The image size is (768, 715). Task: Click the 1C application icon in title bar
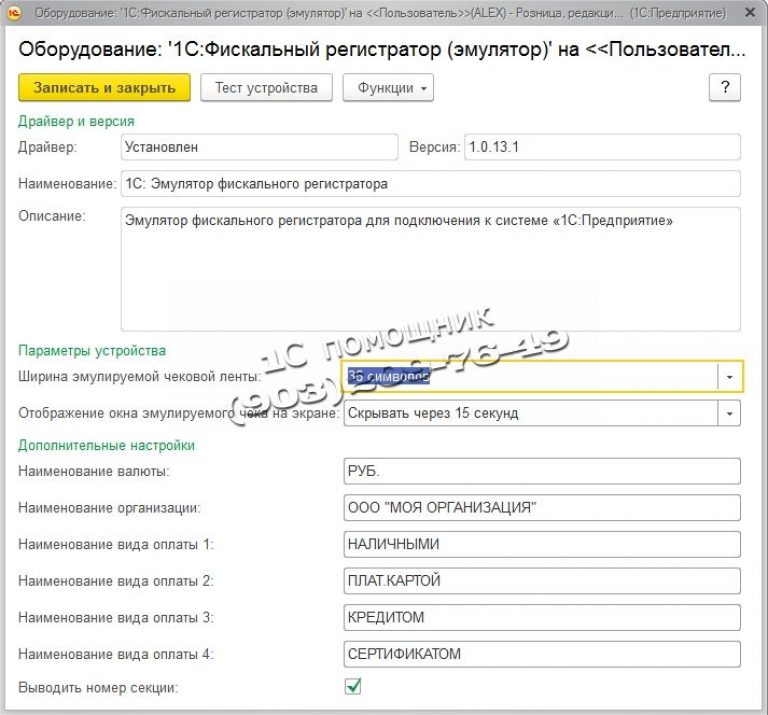(14, 12)
